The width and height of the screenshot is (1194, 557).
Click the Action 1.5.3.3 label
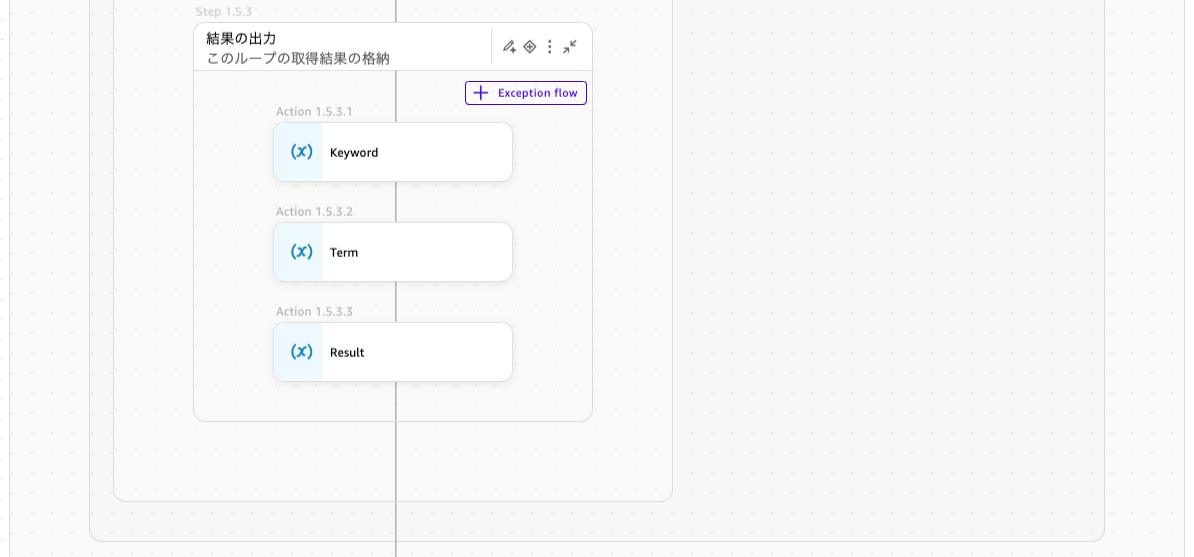pos(314,312)
